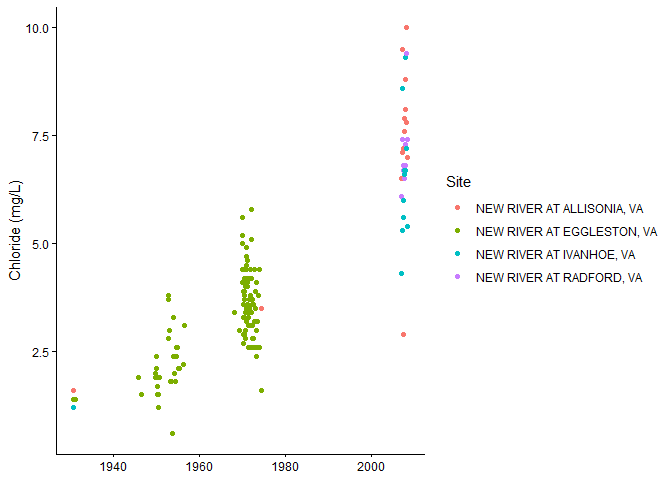Select legend label NEW RIVER AT RADFORD, VA

(559, 278)
